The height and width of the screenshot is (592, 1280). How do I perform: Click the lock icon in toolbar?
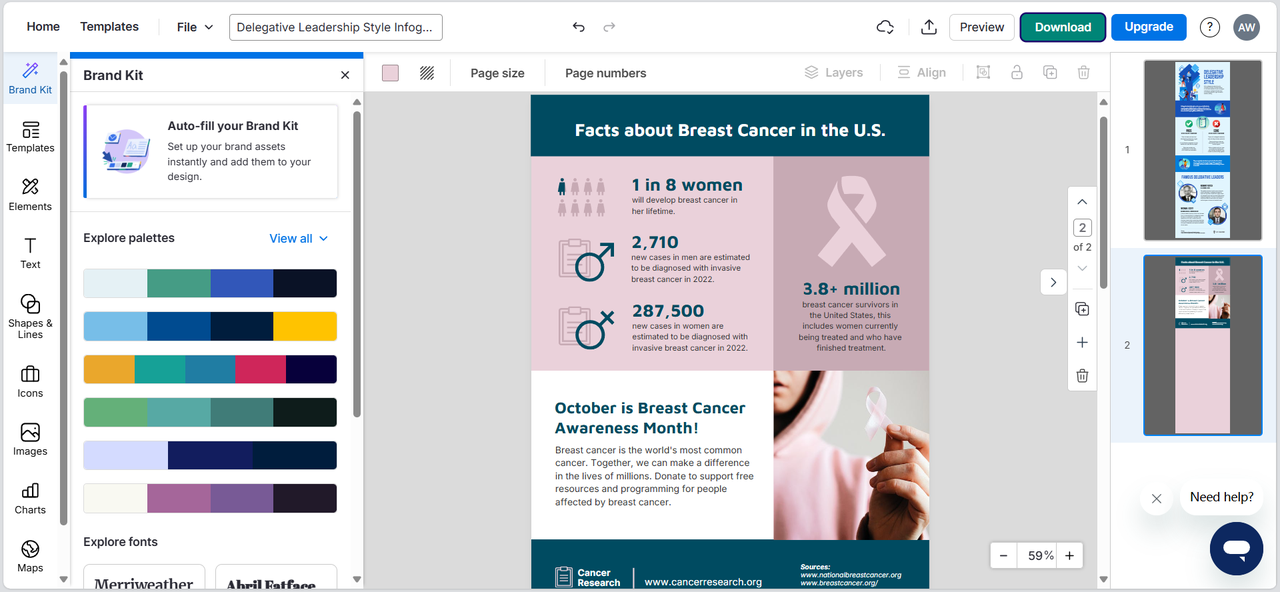1016,72
